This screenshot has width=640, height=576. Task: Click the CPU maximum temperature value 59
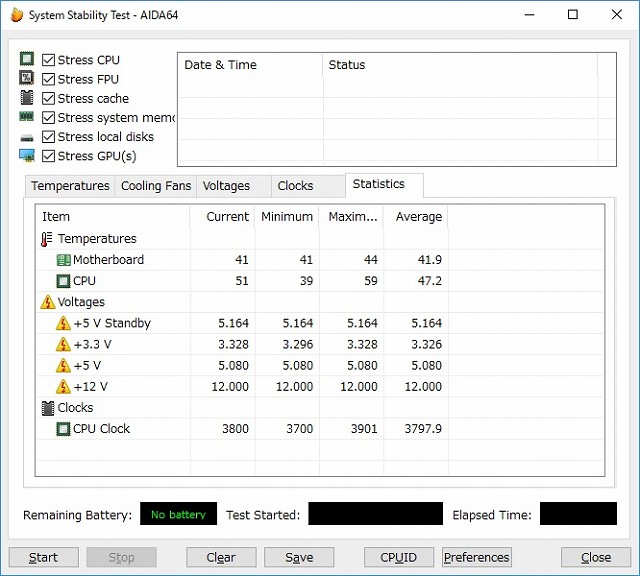pos(371,281)
